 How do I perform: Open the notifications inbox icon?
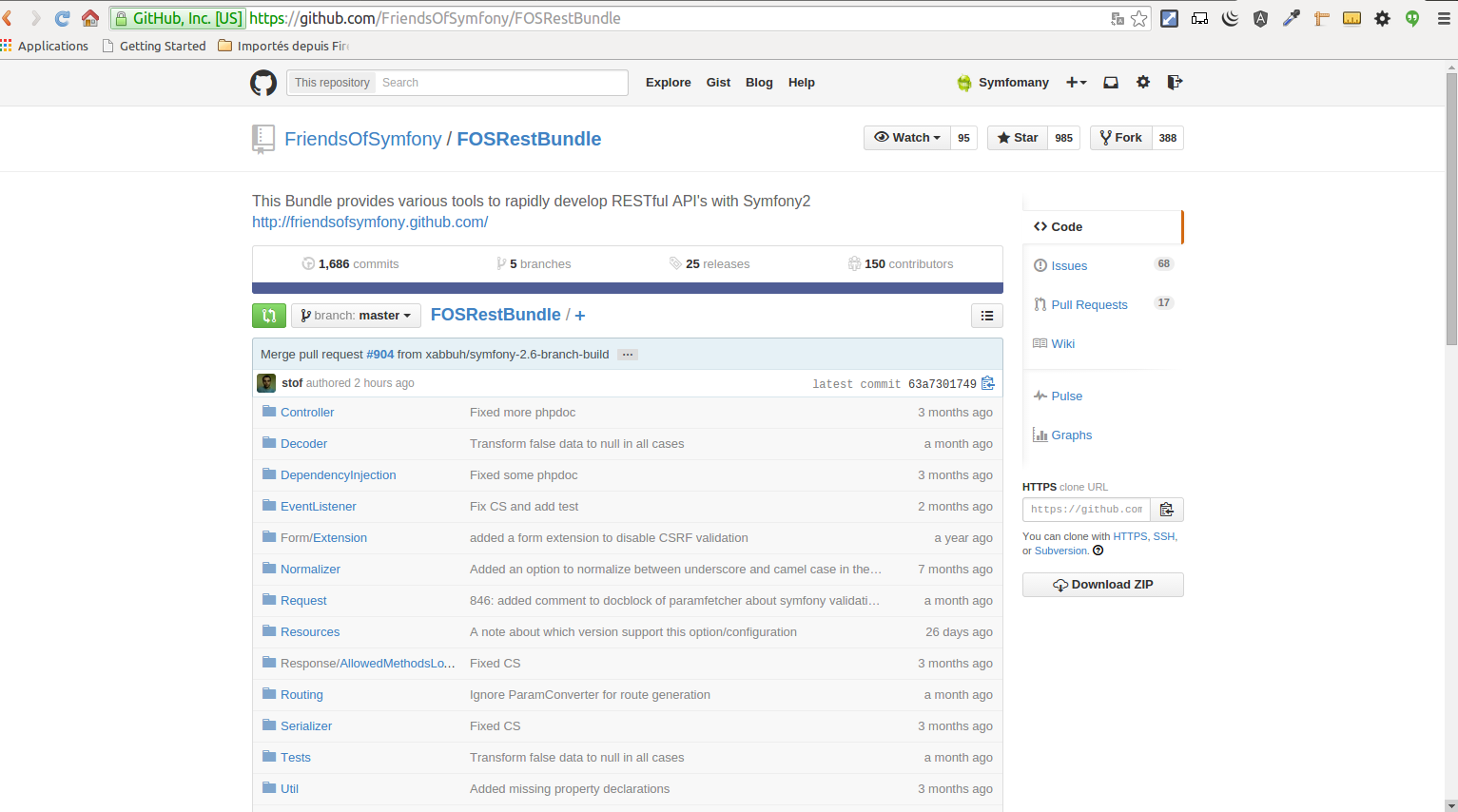(1110, 83)
